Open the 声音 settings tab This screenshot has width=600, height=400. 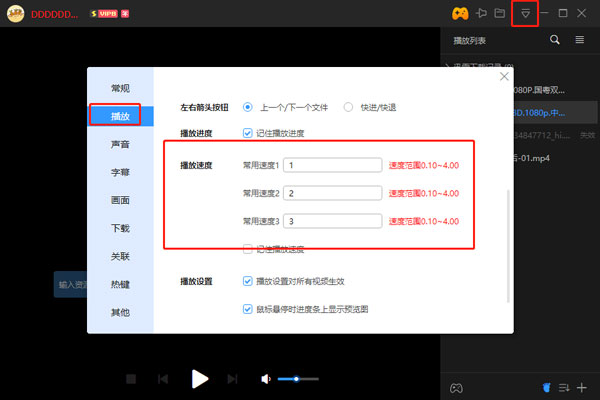(120, 144)
